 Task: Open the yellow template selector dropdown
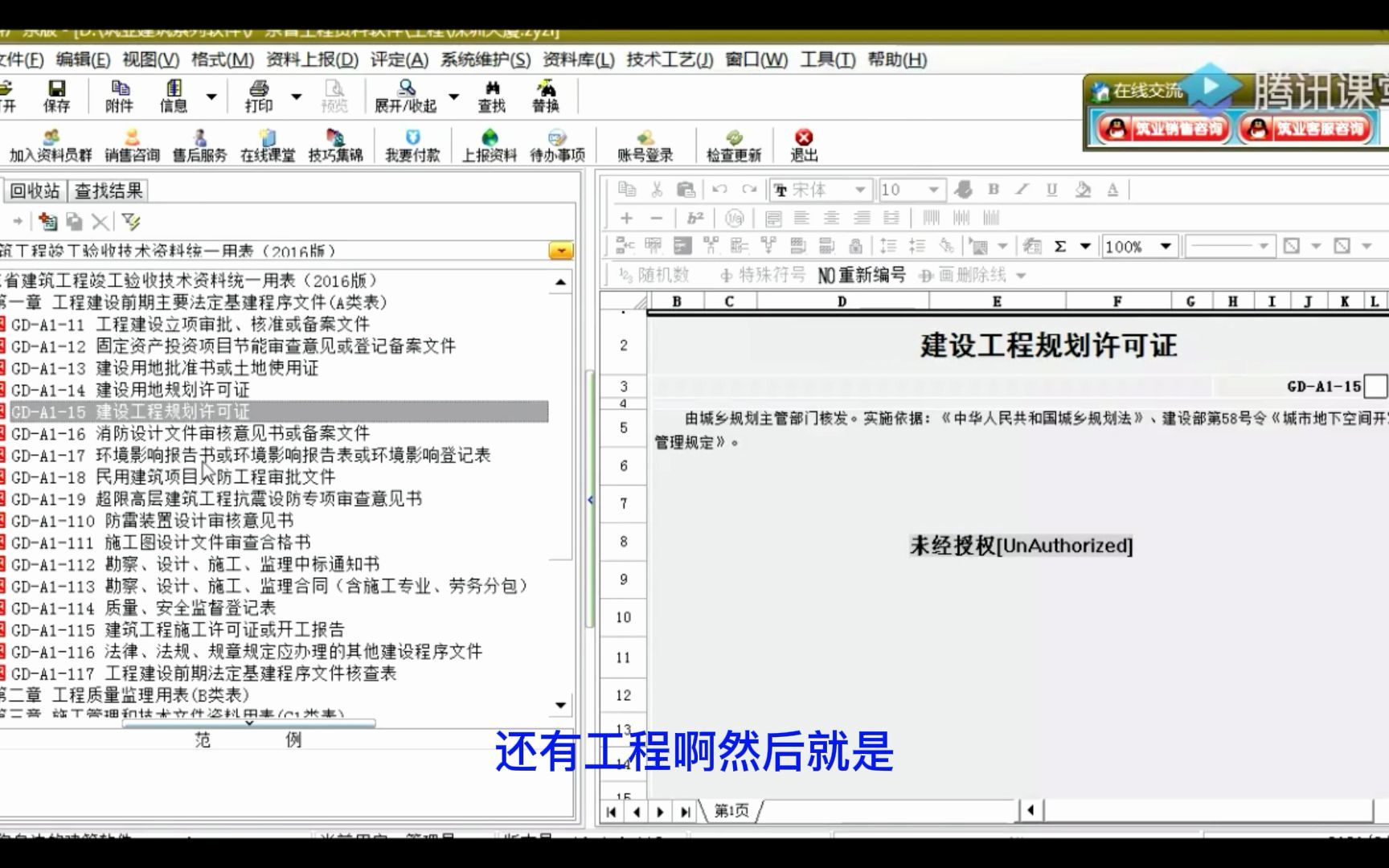click(x=561, y=251)
